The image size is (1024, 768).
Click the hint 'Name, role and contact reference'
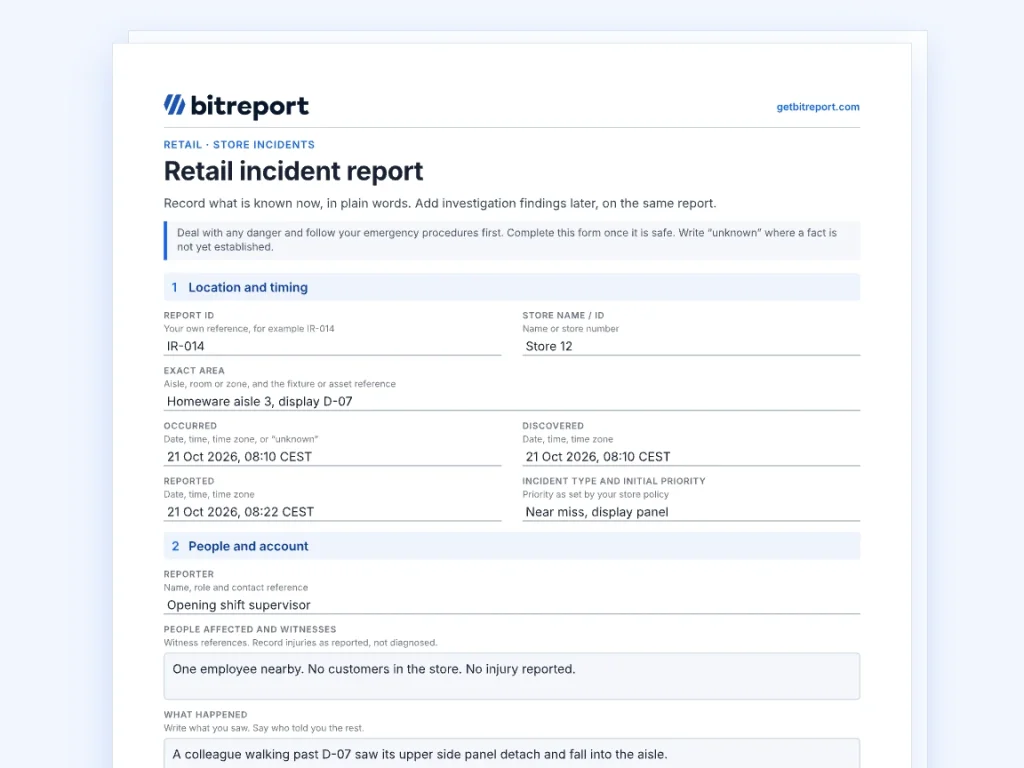click(236, 588)
